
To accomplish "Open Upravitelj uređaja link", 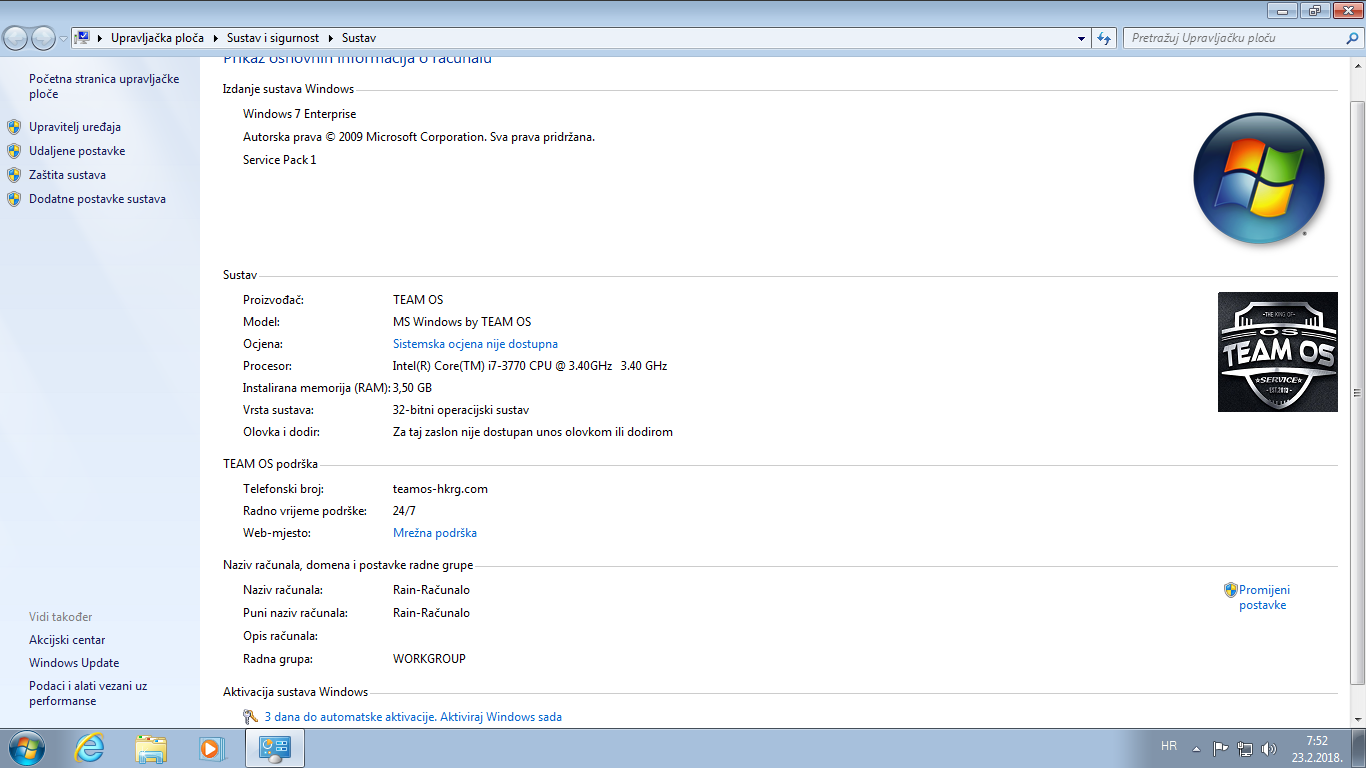I will click(75, 127).
